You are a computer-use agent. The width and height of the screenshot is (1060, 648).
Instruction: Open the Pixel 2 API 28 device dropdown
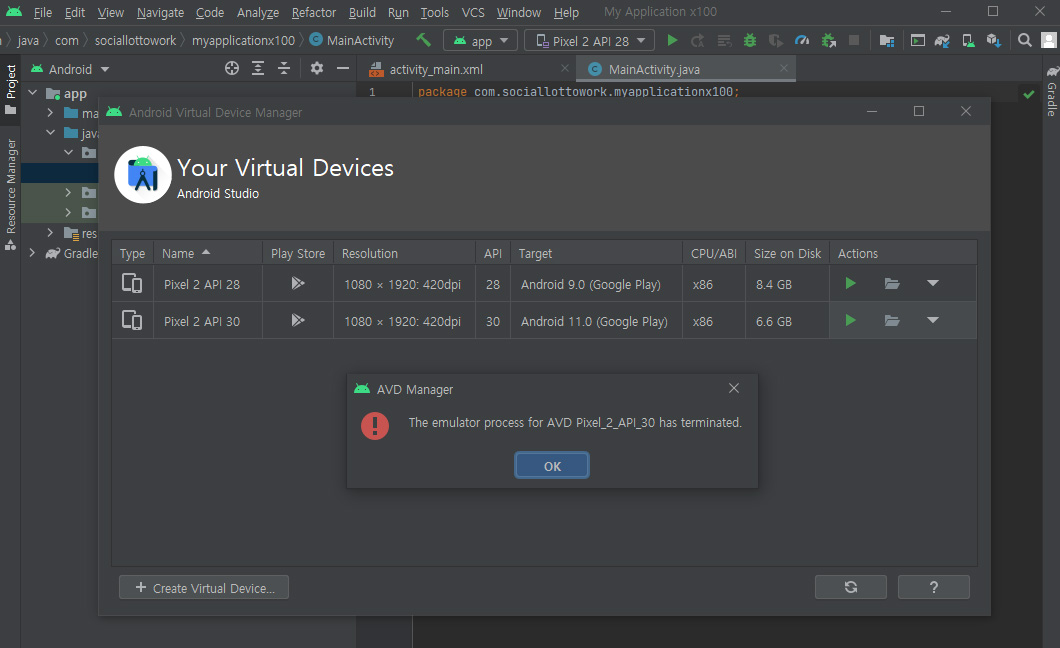pos(589,41)
